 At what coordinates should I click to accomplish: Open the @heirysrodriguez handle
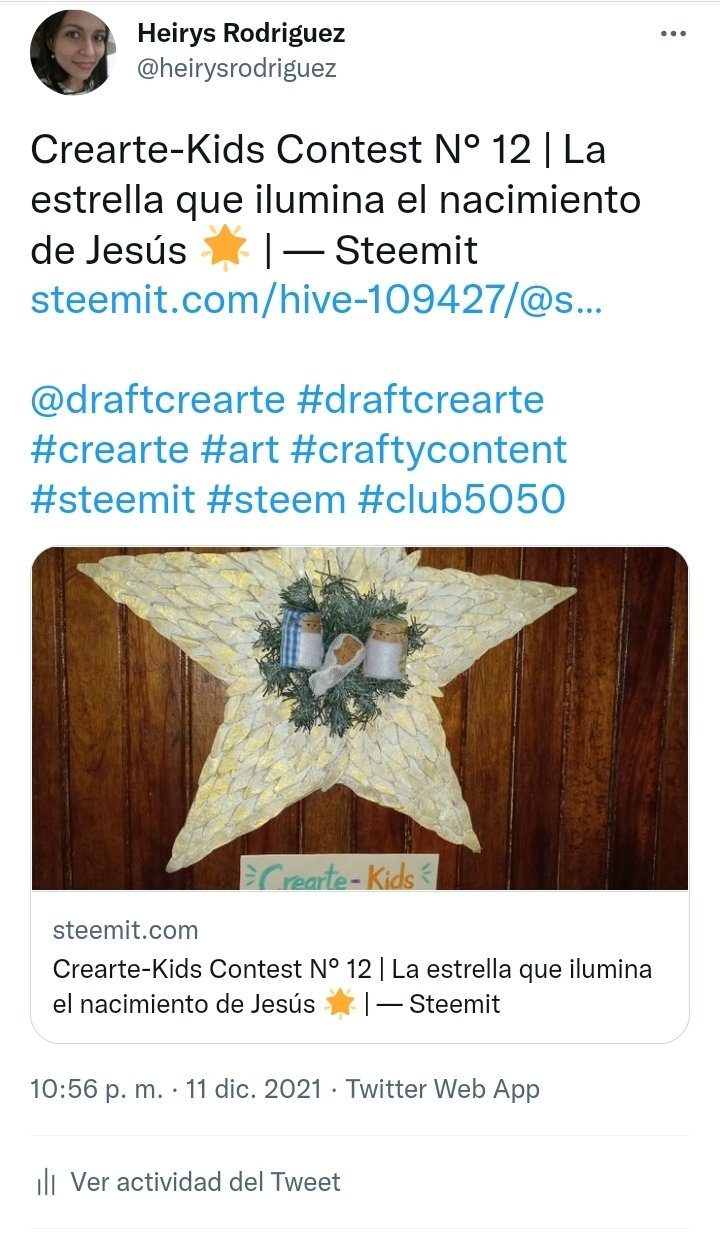click(x=236, y=68)
